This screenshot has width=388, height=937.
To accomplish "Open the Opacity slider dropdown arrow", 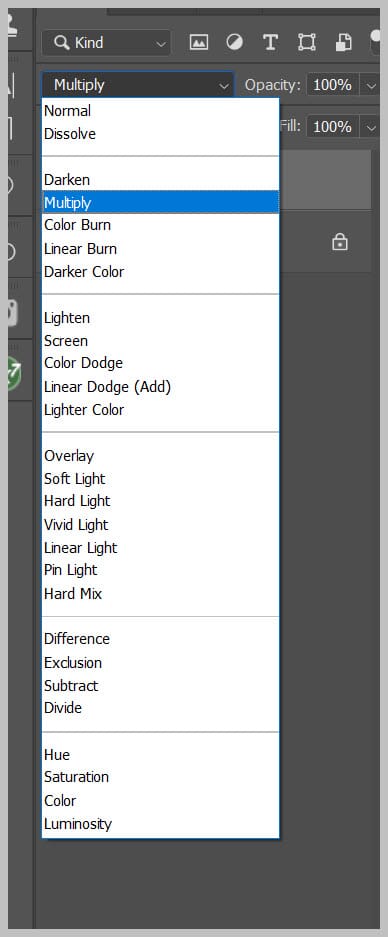I will click(371, 85).
